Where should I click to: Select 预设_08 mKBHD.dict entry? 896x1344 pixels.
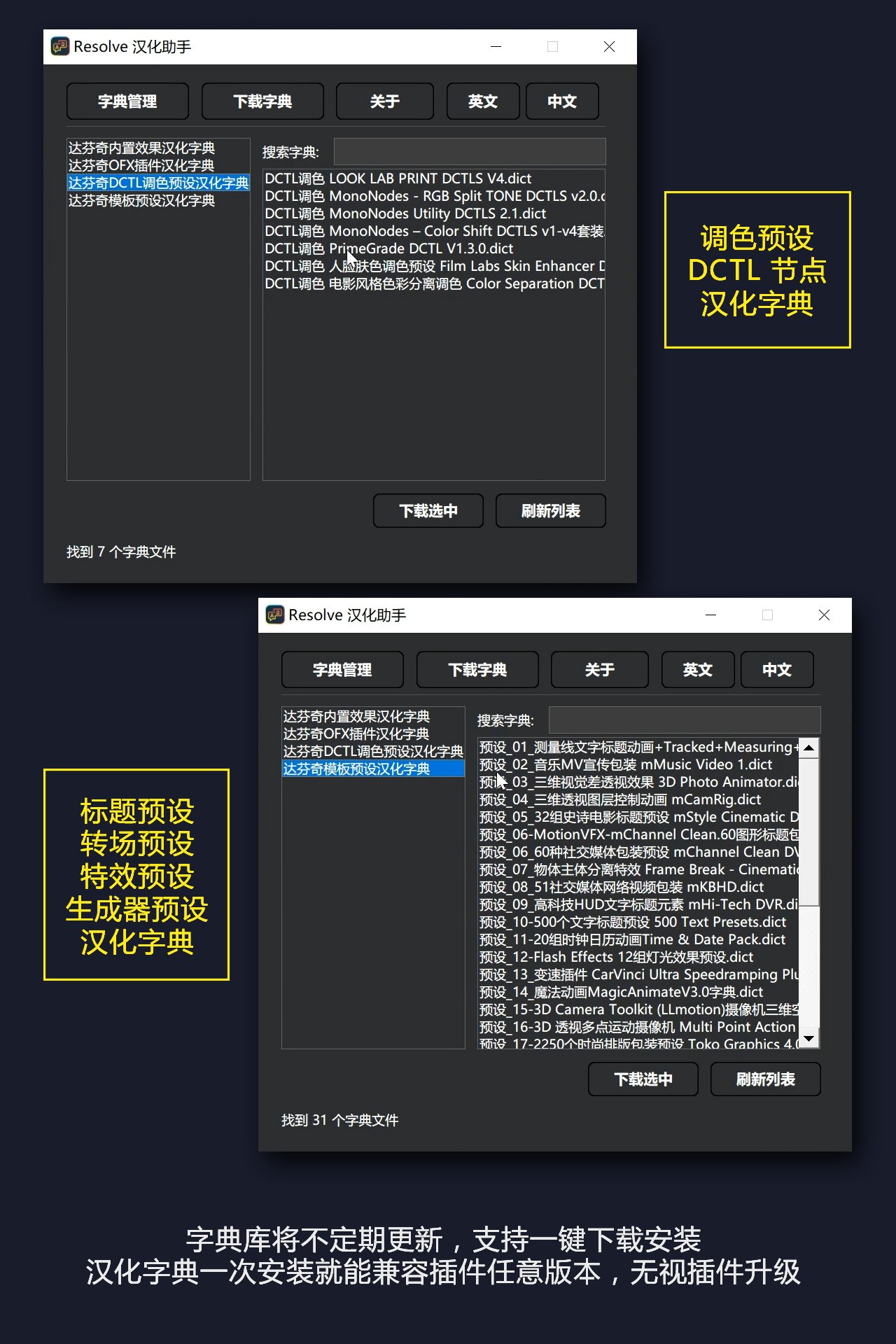pyautogui.click(x=638, y=887)
